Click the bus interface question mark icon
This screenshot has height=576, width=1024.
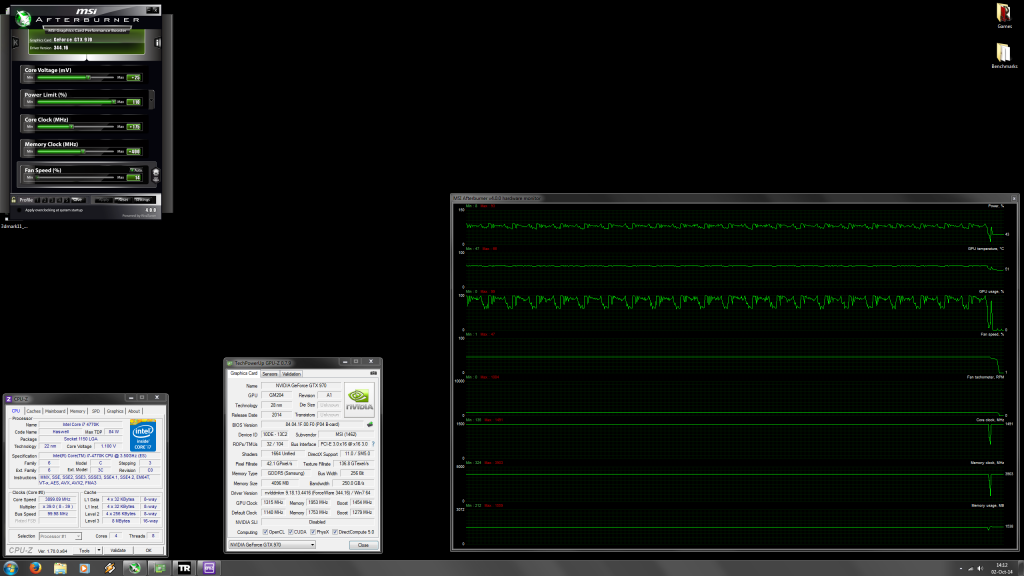click(x=372, y=443)
